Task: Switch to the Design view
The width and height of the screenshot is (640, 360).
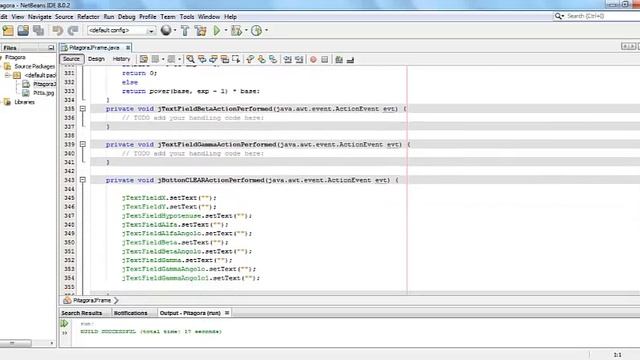Action: pos(96,59)
